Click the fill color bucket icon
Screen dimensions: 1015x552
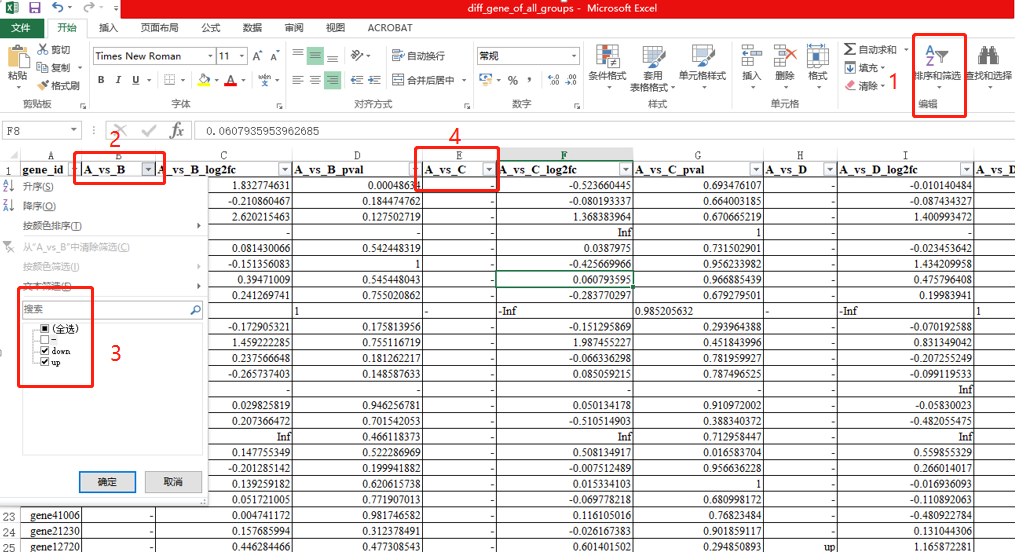click(204, 80)
